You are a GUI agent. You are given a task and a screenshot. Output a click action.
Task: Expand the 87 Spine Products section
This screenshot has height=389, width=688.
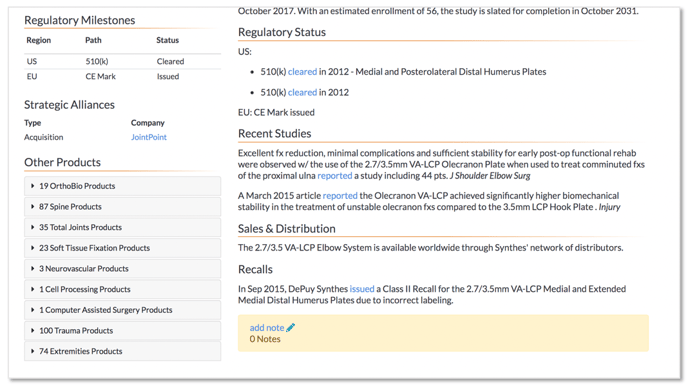point(122,207)
